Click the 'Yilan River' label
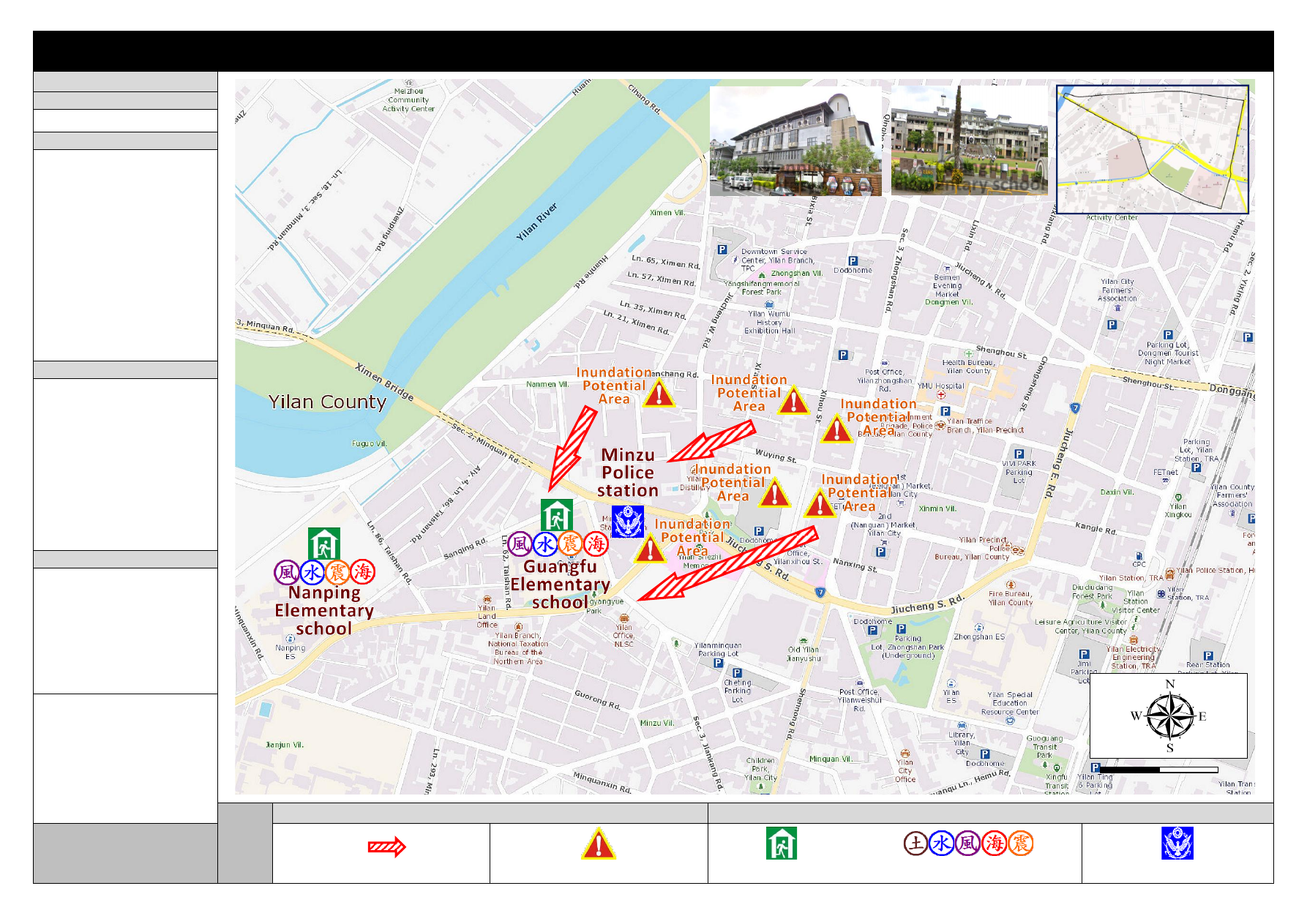This screenshot has height=924, width=1307. [536, 222]
